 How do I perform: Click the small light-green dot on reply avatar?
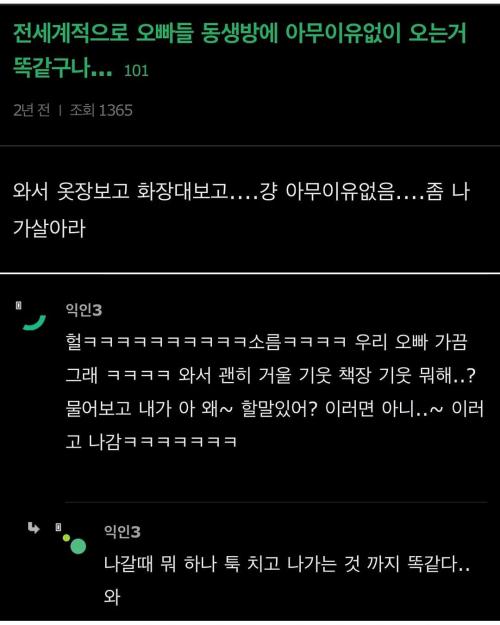click(x=66, y=538)
